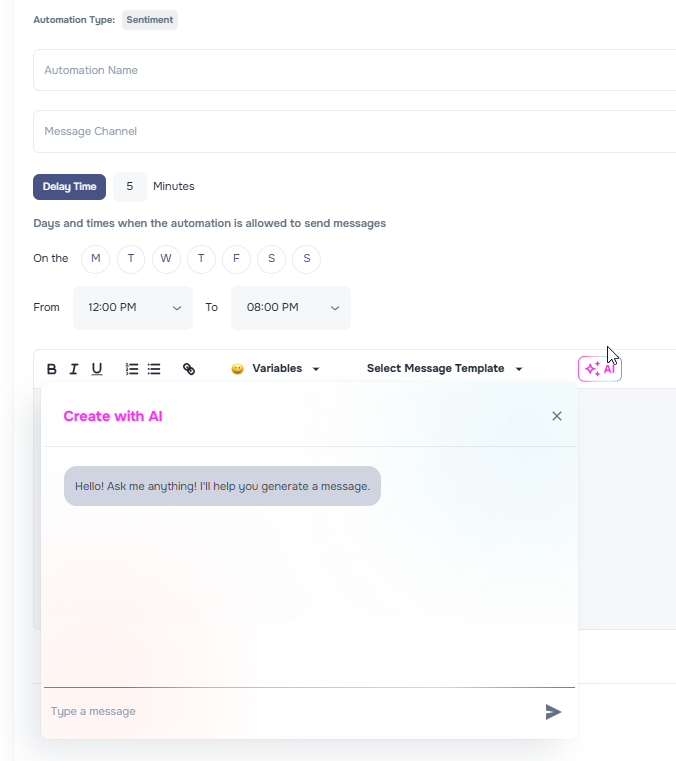The image size is (676, 761).
Task: Open the From time dropdown showing 12:00 PM
Action: 132,308
